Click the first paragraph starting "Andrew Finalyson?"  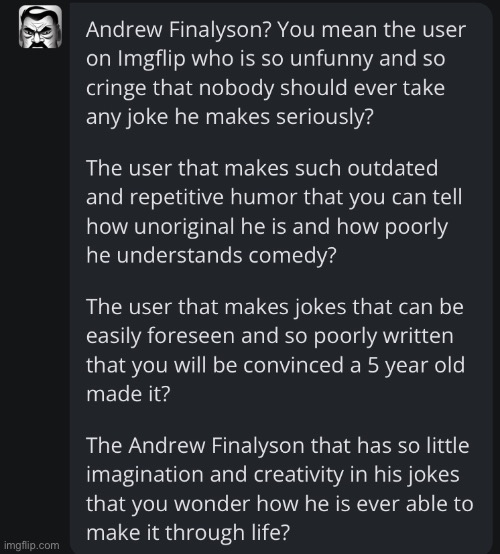(276, 73)
